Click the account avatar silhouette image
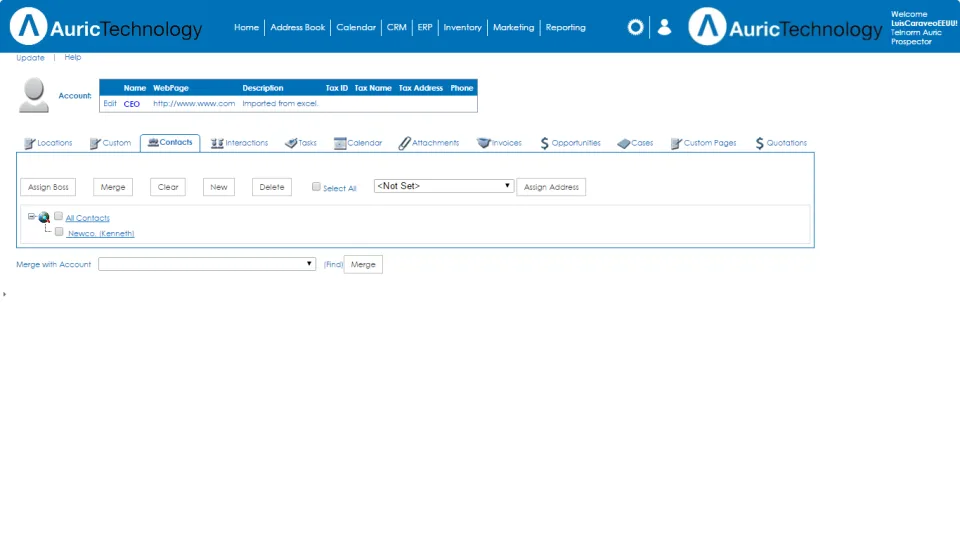The height and width of the screenshot is (540, 960). [34, 95]
